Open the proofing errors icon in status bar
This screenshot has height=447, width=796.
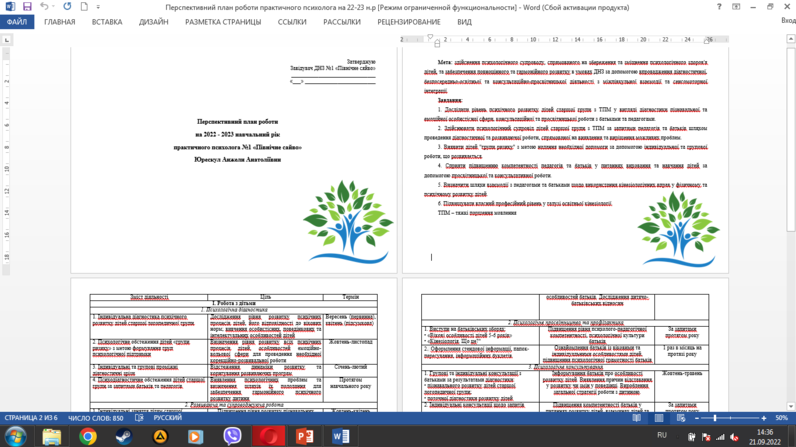[139, 418]
